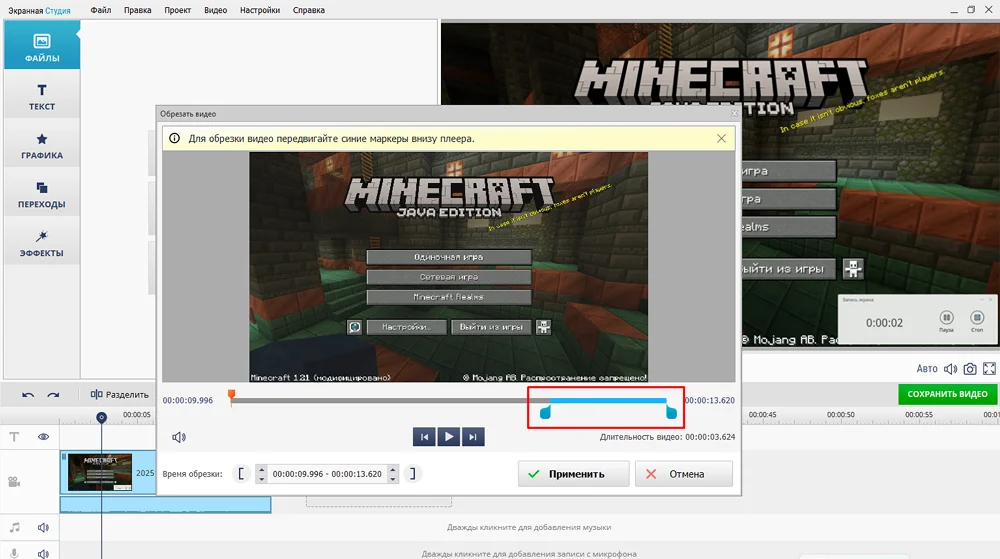Mute the music track speaker icon
The height and width of the screenshot is (559, 1000).
(44, 527)
